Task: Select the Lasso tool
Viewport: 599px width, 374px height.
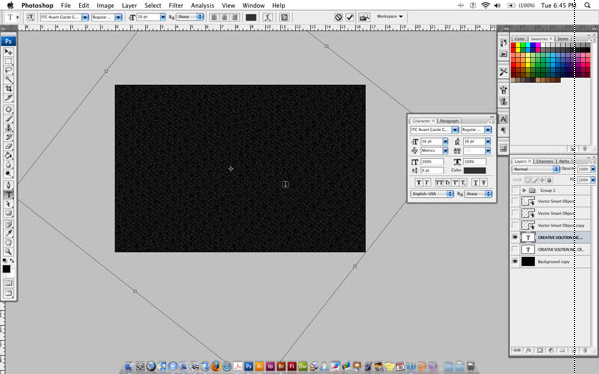Action: tap(8, 70)
